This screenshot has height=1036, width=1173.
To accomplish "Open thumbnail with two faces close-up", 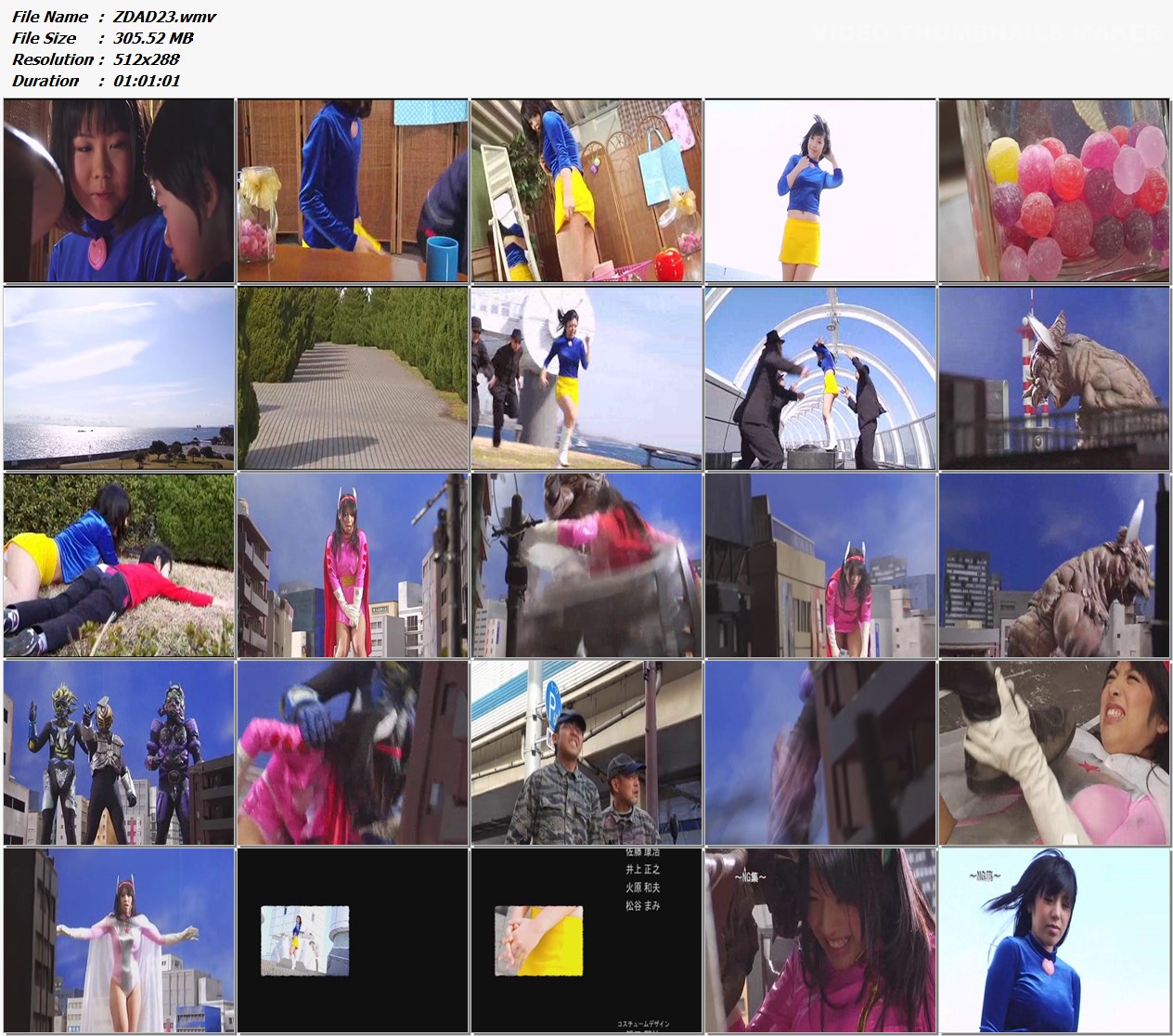I will (x=119, y=190).
